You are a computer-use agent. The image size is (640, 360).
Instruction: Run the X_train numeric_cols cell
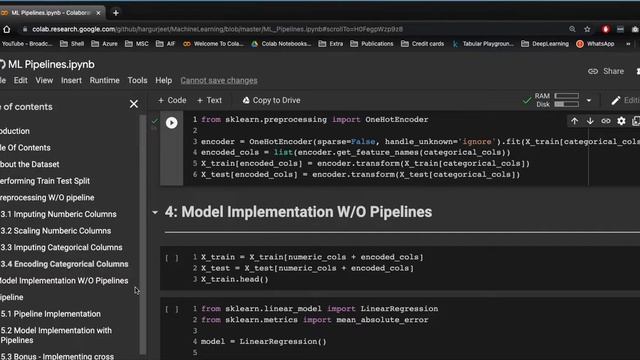tap(171, 258)
